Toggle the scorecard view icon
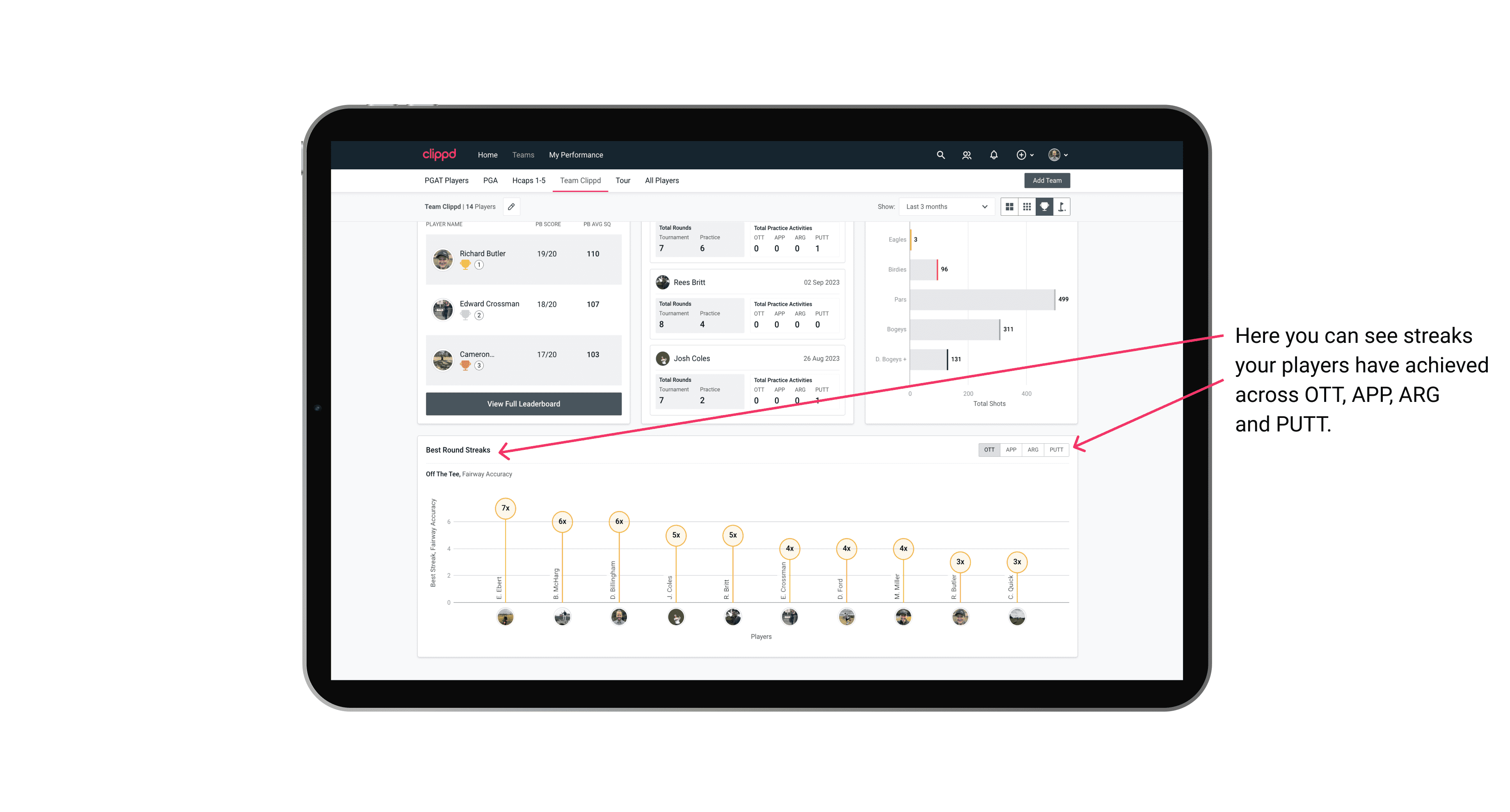1510x812 pixels. 1060,207
